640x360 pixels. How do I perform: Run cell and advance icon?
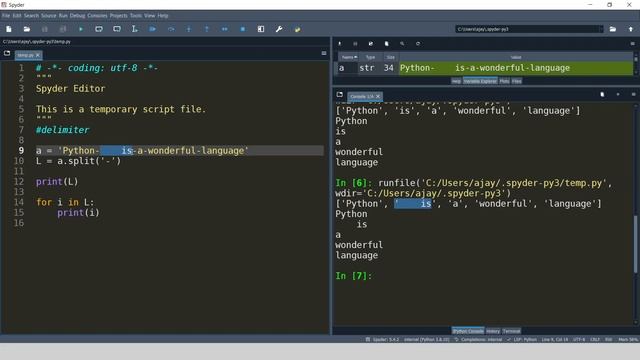tap(117, 29)
